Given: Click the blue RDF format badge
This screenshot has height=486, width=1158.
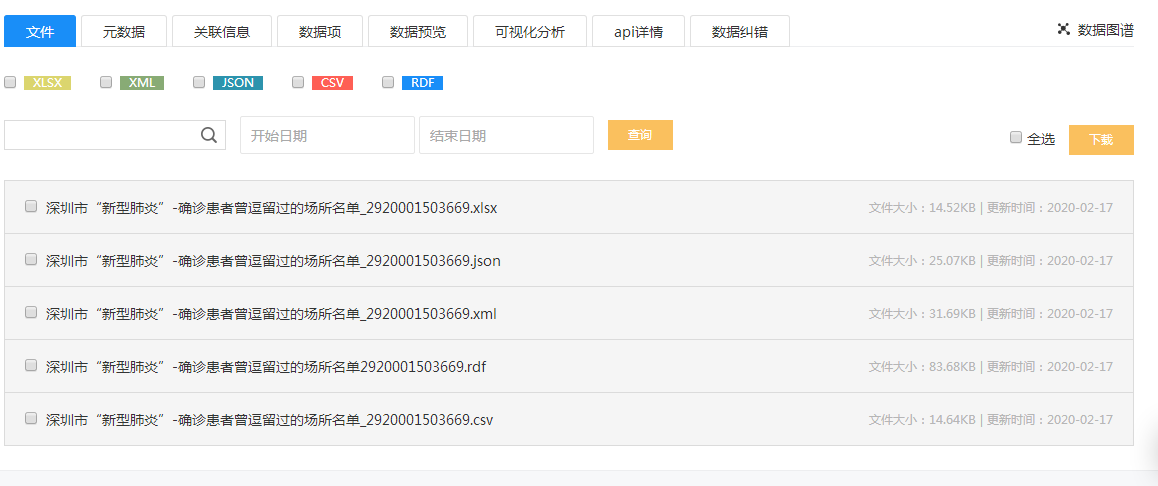Looking at the screenshot, I should (x=422, y=83).
